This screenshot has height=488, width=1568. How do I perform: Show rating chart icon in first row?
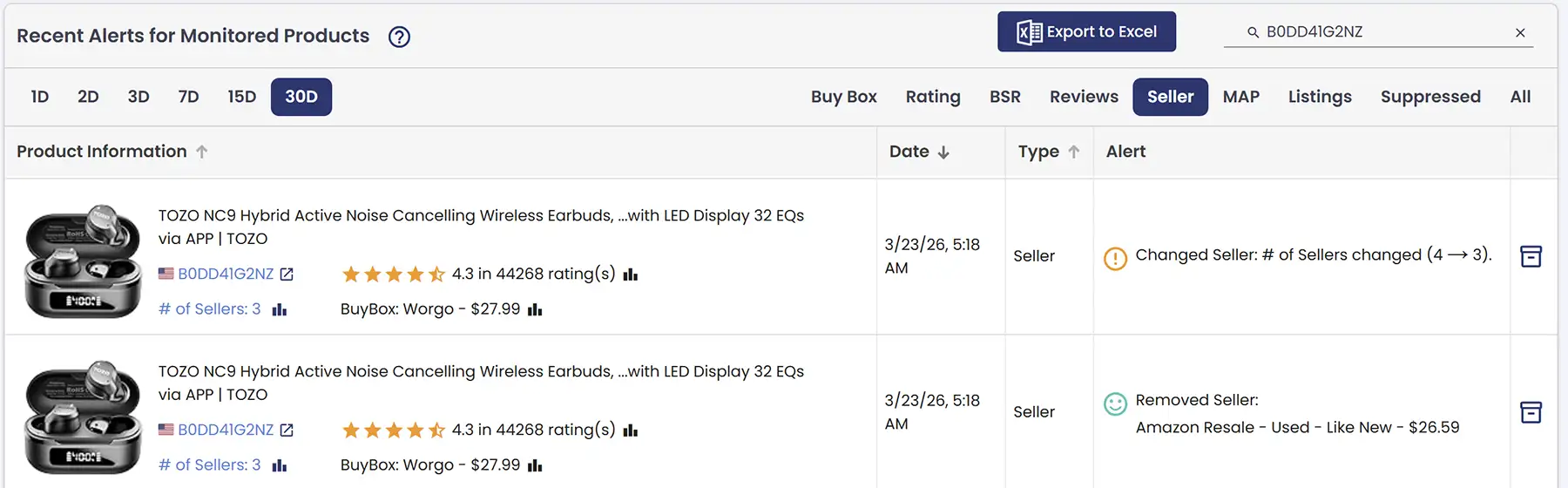631,274
